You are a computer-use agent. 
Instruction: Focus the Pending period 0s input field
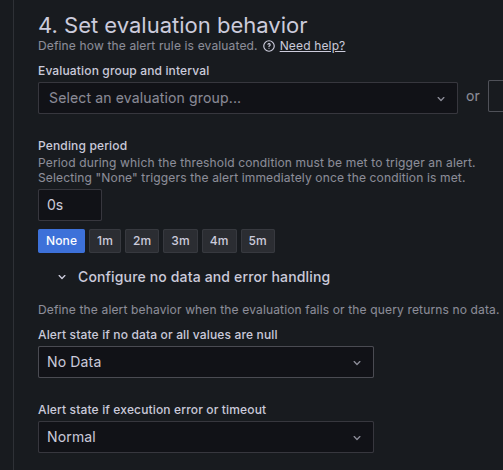coord(70,205)
